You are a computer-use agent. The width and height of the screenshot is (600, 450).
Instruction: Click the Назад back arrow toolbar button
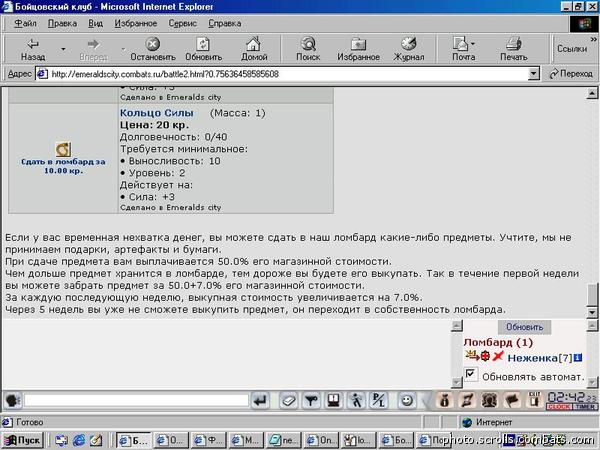coord(33,49)
